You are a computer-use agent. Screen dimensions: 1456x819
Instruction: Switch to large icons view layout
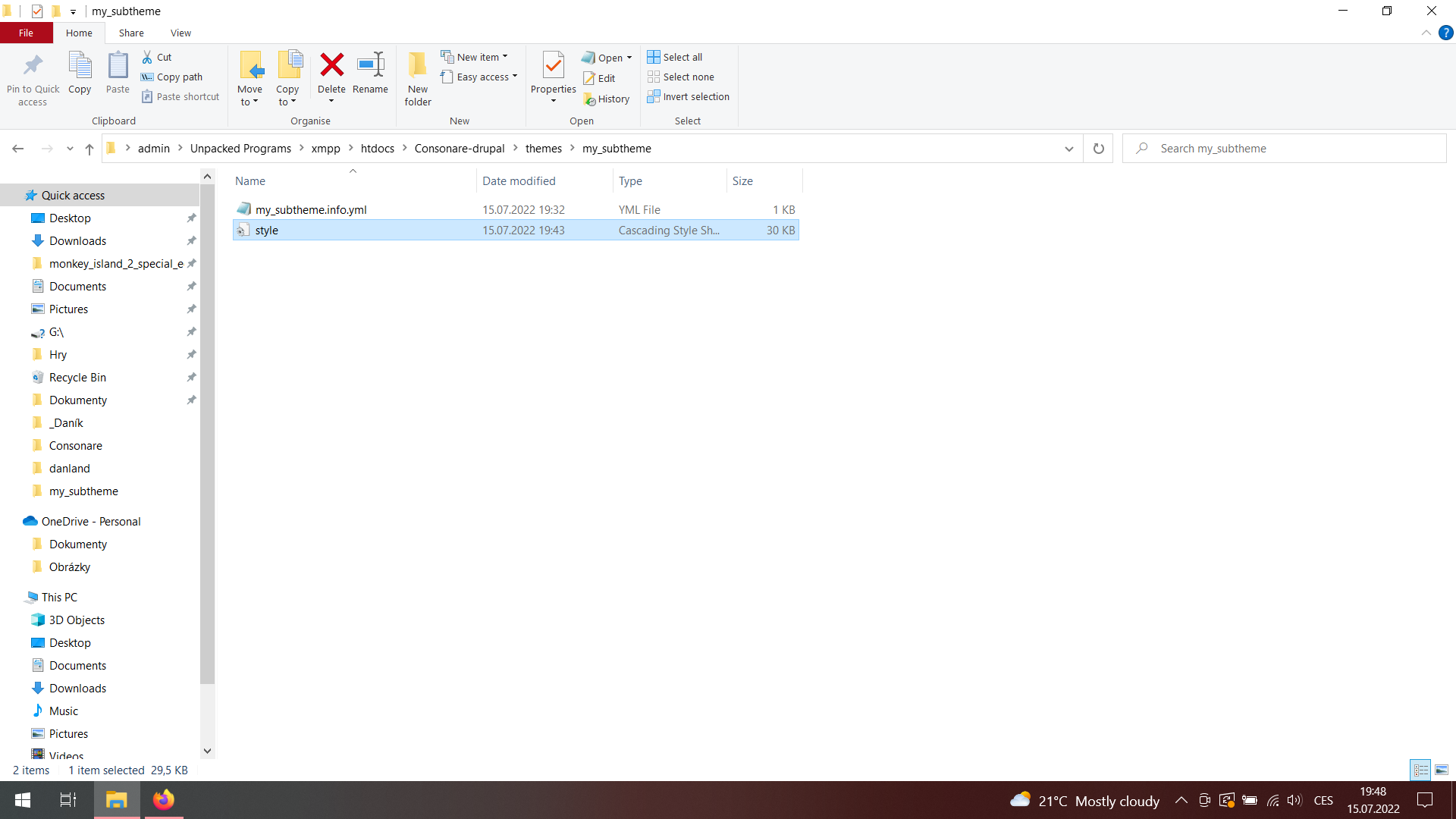(1442, 770)
